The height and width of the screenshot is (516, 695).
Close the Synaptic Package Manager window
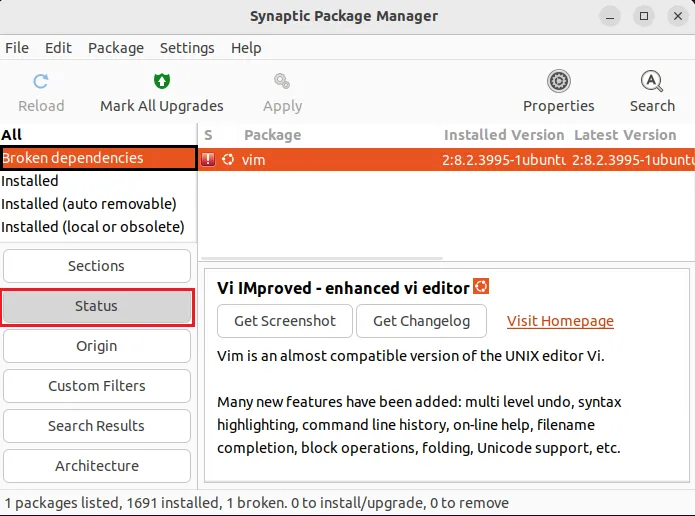pyautogui.click(x=678, y=16)
